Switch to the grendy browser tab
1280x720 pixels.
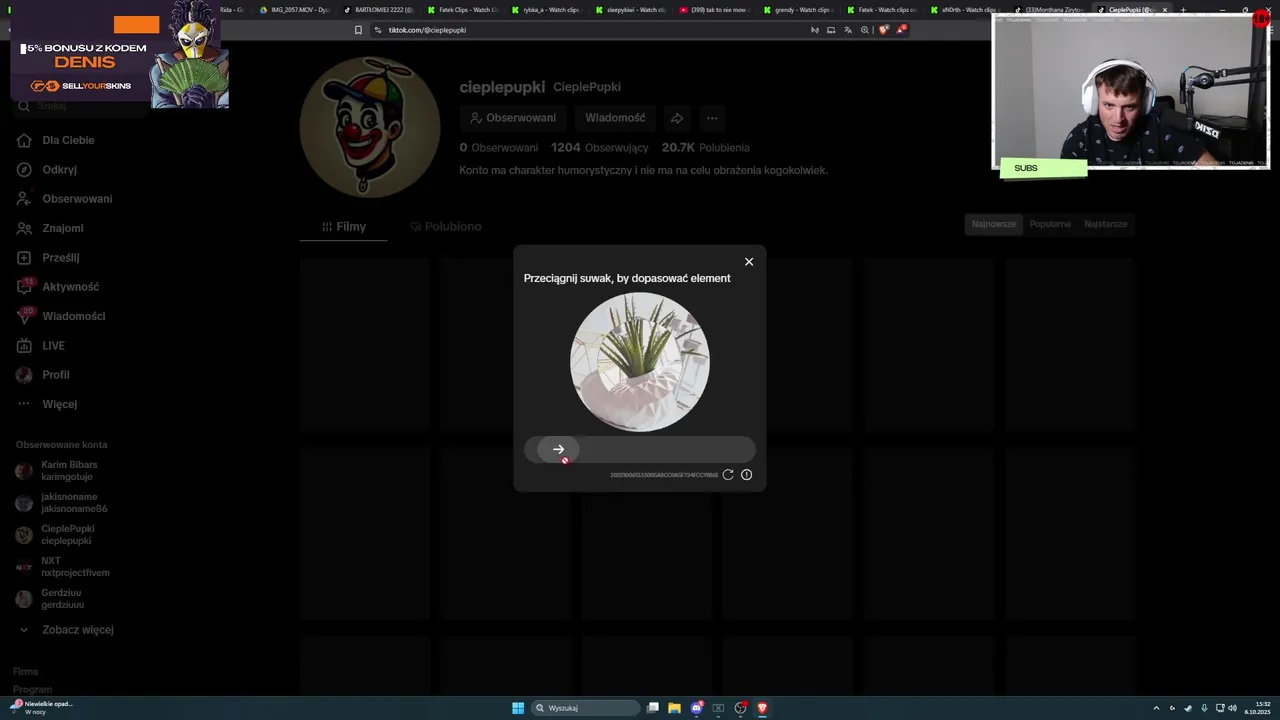click(798, 10)
